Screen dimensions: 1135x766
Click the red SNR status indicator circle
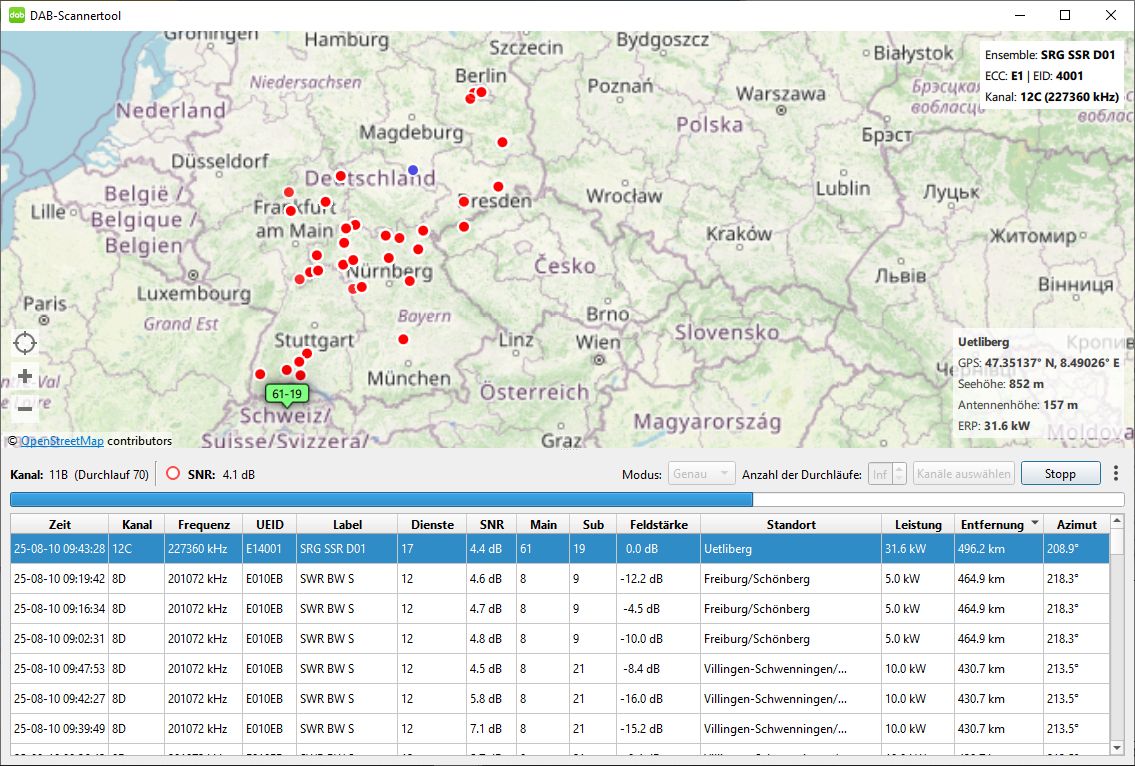click(x=173, y=474)
